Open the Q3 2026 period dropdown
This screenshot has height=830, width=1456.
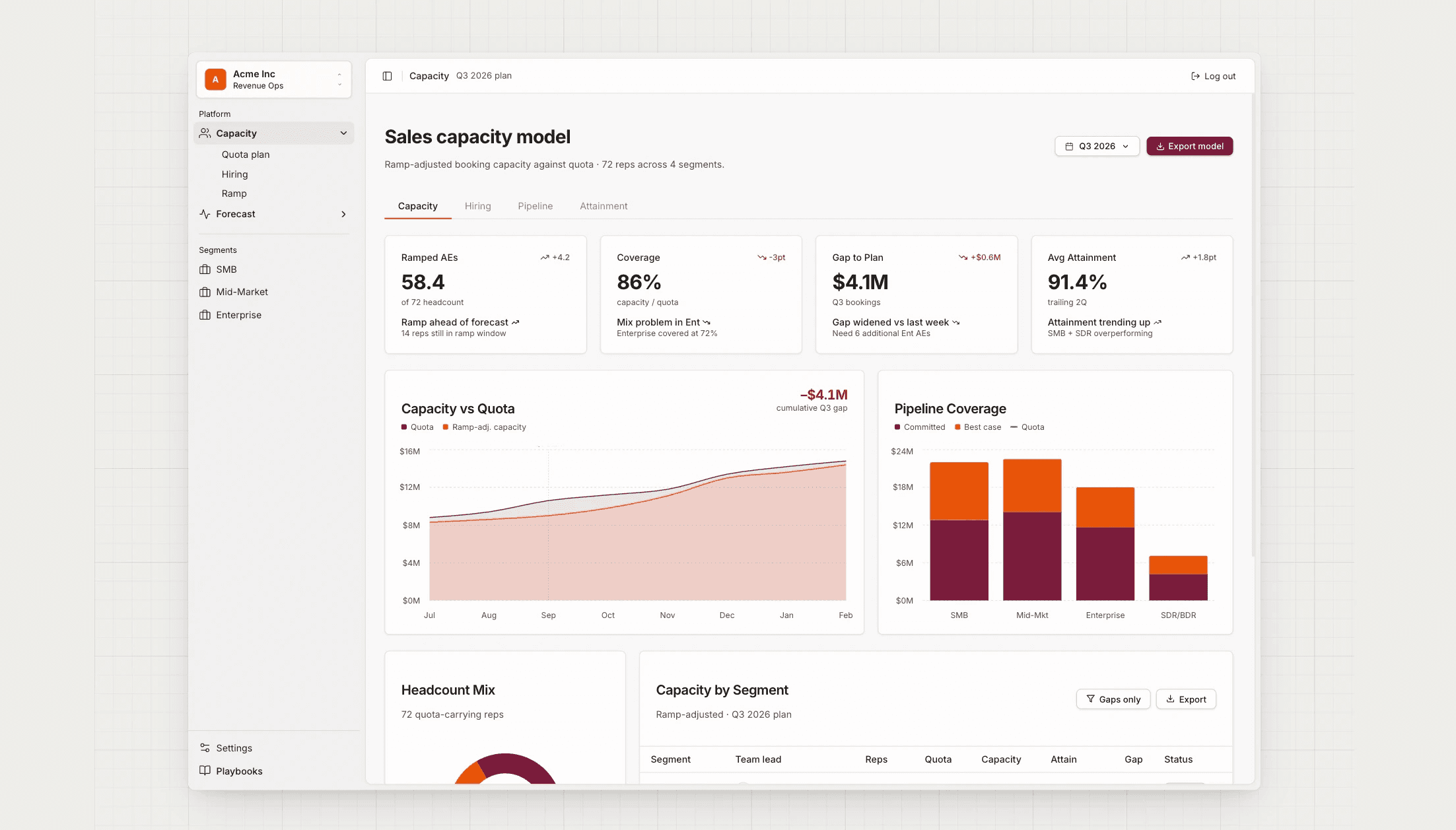coord(1097,146)
